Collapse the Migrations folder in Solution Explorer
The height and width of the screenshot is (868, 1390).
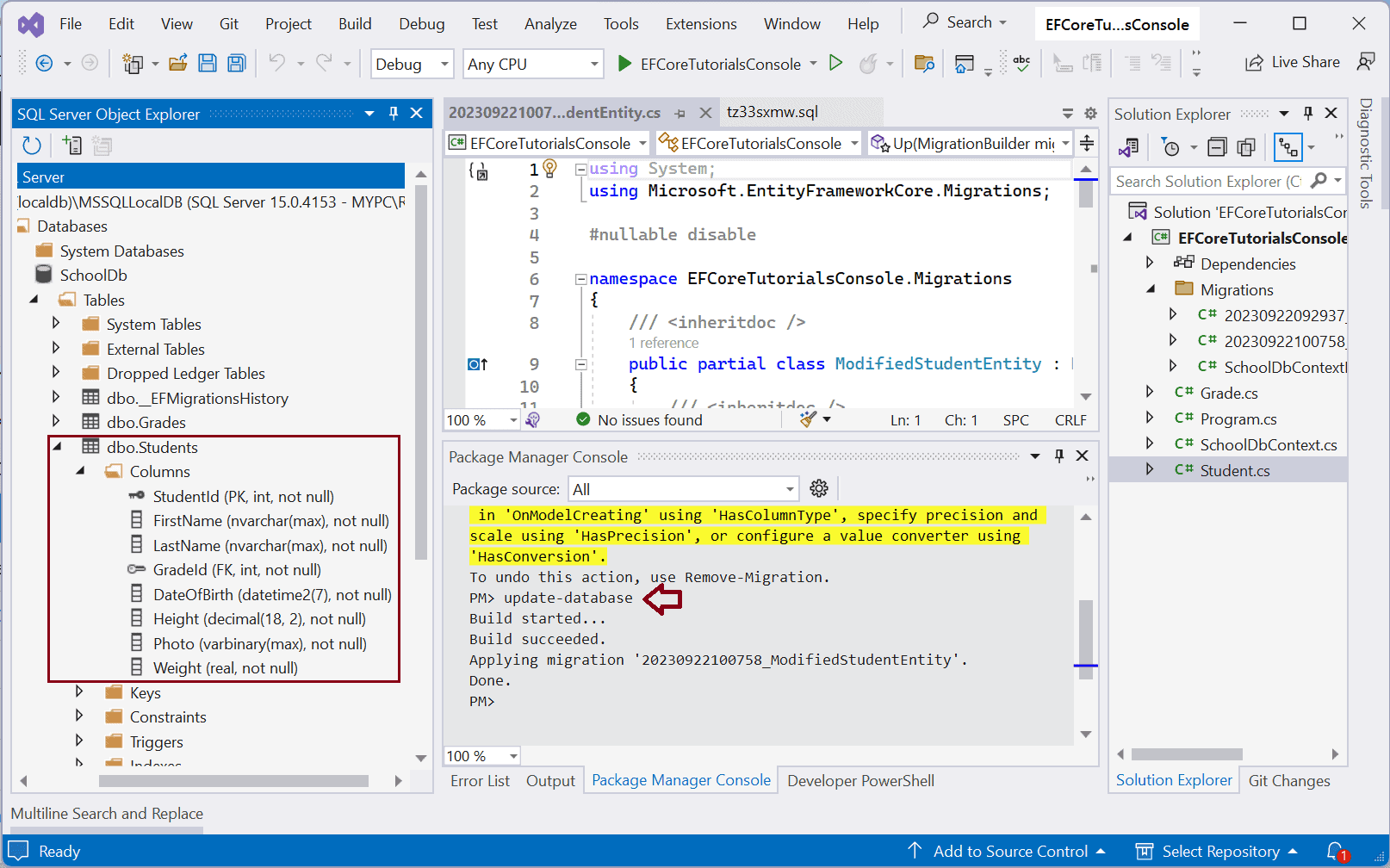tap(1151, 289)
